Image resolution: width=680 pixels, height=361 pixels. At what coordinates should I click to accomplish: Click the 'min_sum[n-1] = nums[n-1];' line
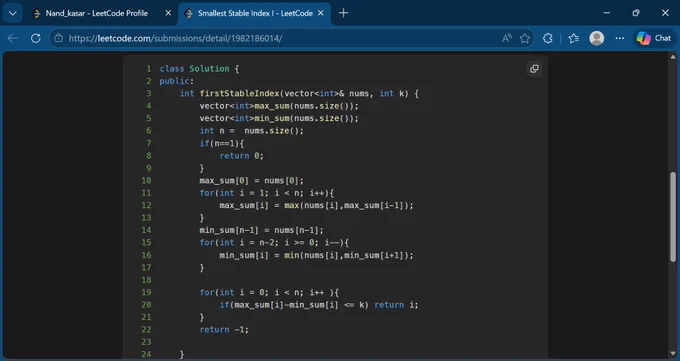point(262,230)
